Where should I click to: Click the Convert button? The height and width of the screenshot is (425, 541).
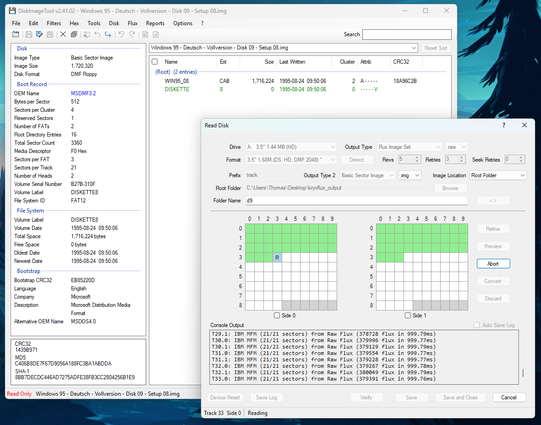tap(493, 281)
